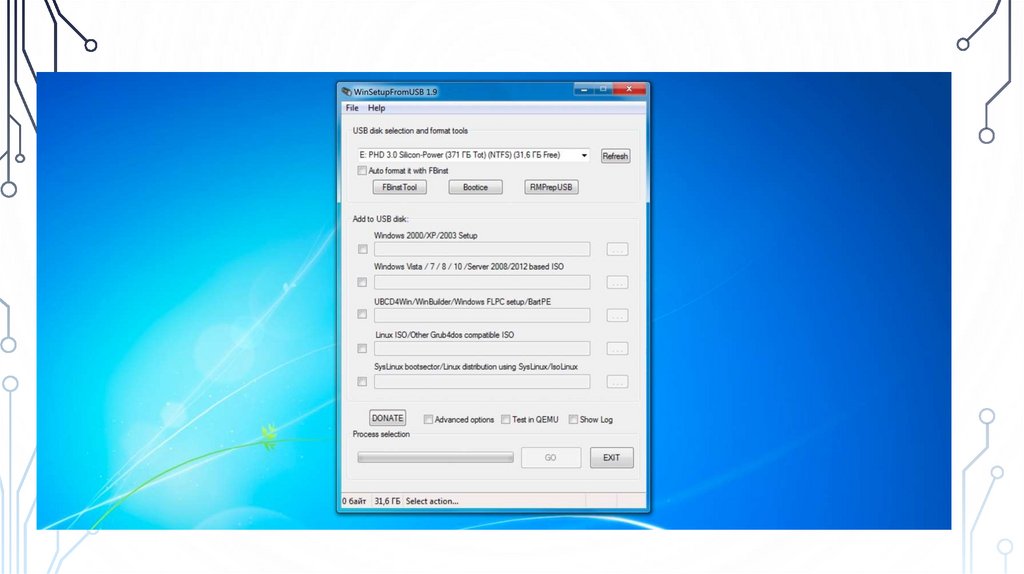Browse for Windows Vista/7/8/10 ISO file
The height and width of the screenshot is (574, 1024).
[617, 282]
